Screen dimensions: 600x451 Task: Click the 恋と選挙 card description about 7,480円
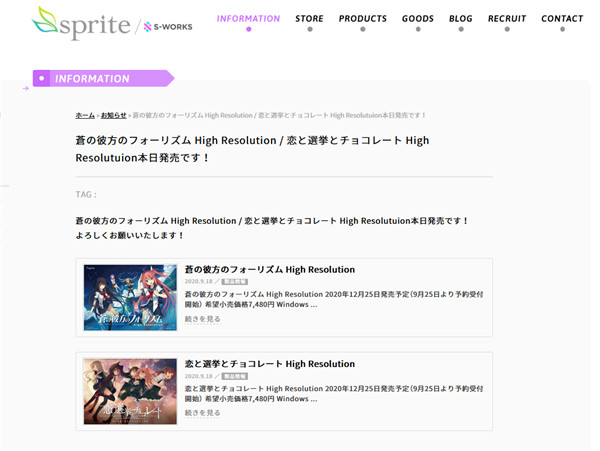334,394
